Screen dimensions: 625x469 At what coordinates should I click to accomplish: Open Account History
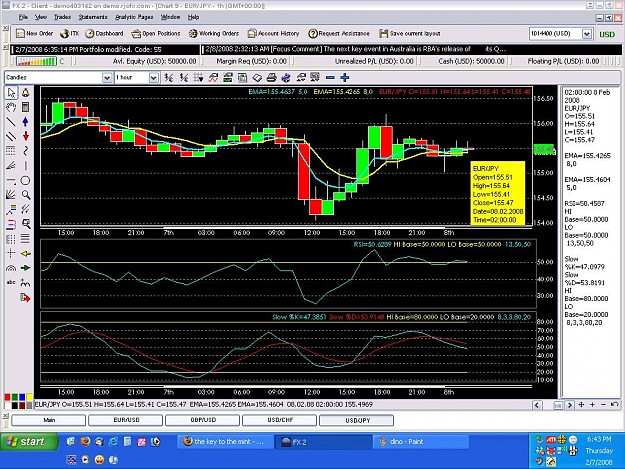click(x=273, y=33)
